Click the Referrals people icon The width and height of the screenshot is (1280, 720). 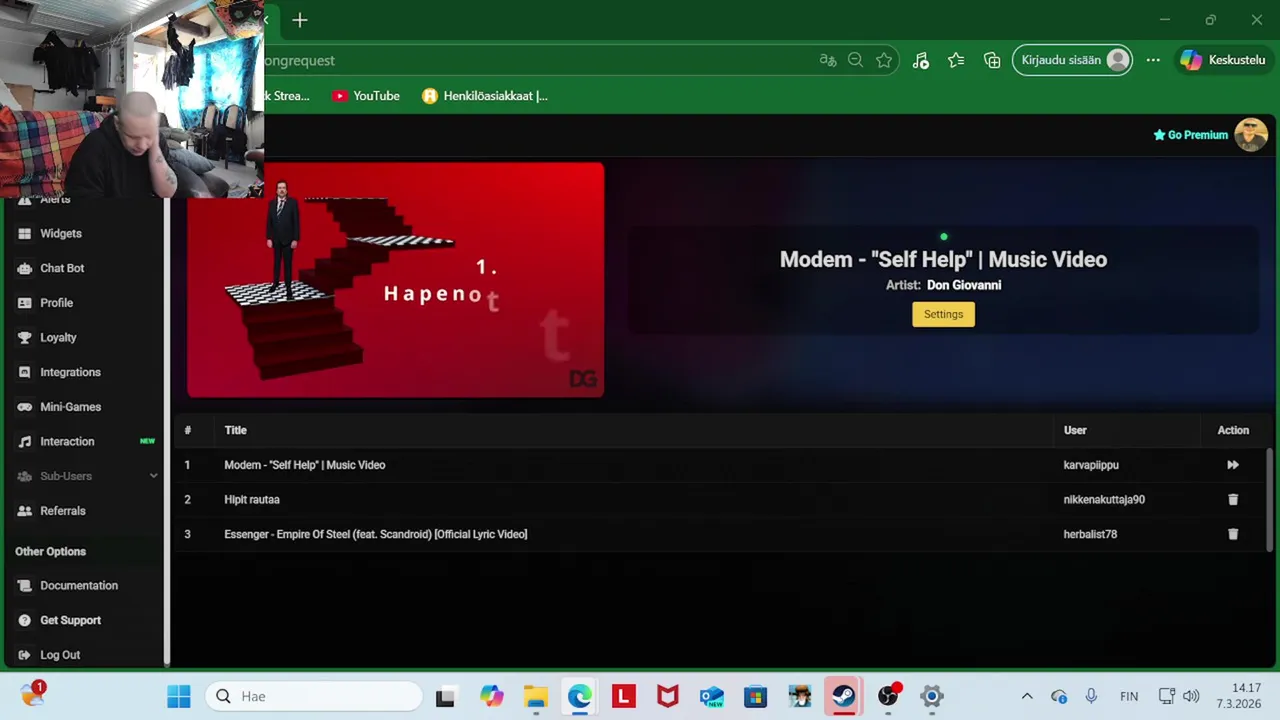[x=24, y=511]
